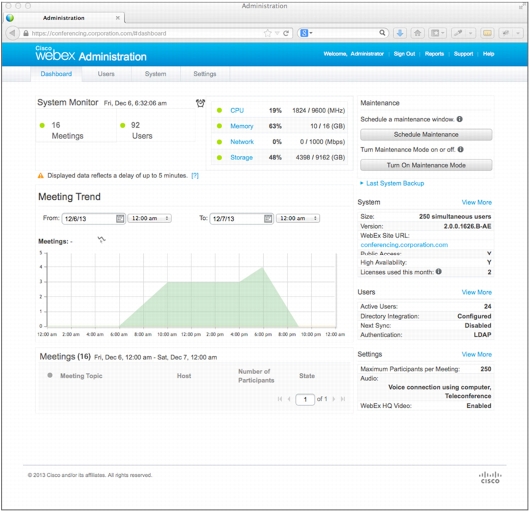Viewport: 530px width, 513px height.
Task: Click the Welcome, Administrator text
Action: 354,54
